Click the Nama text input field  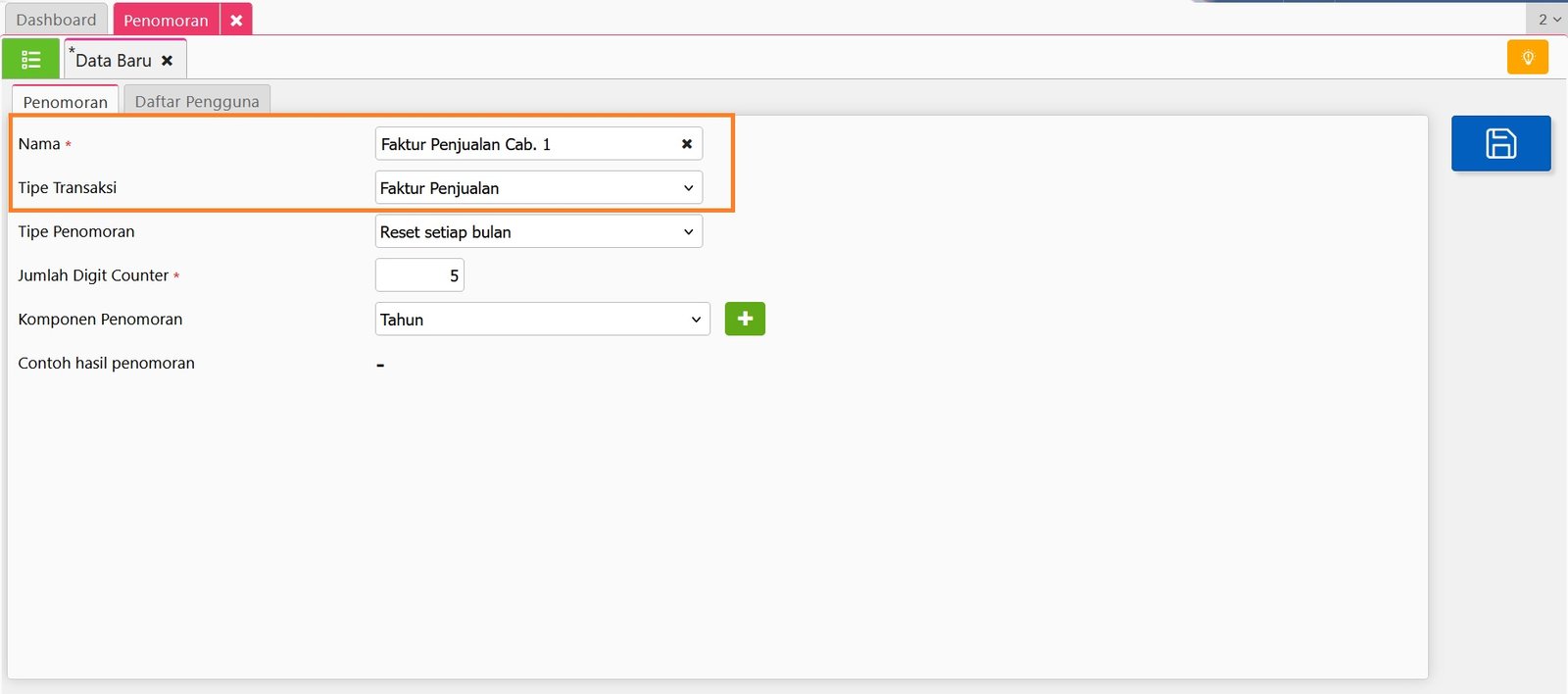(525, 144)
